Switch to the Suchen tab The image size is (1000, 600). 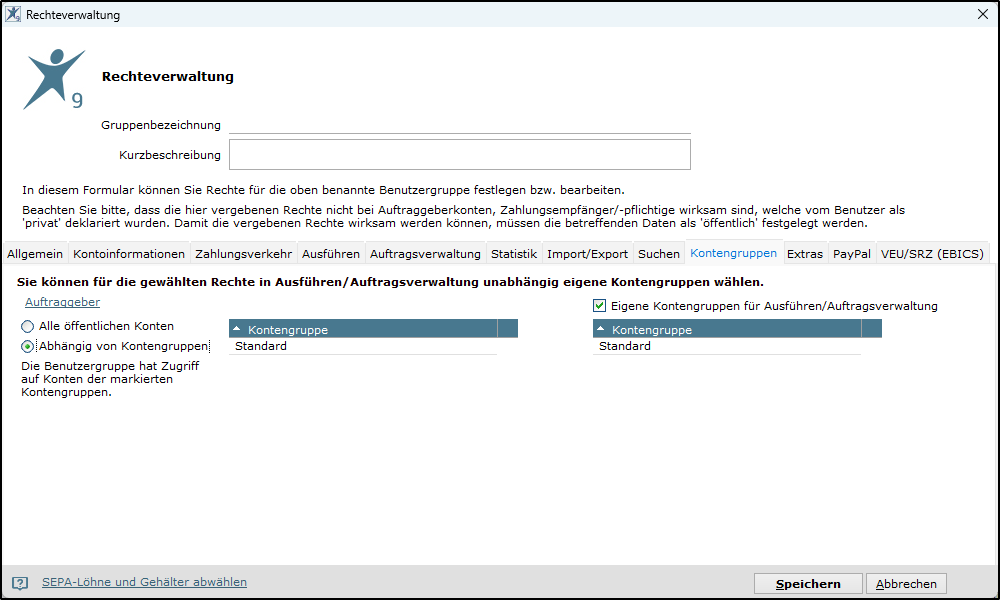coord(659,254)
